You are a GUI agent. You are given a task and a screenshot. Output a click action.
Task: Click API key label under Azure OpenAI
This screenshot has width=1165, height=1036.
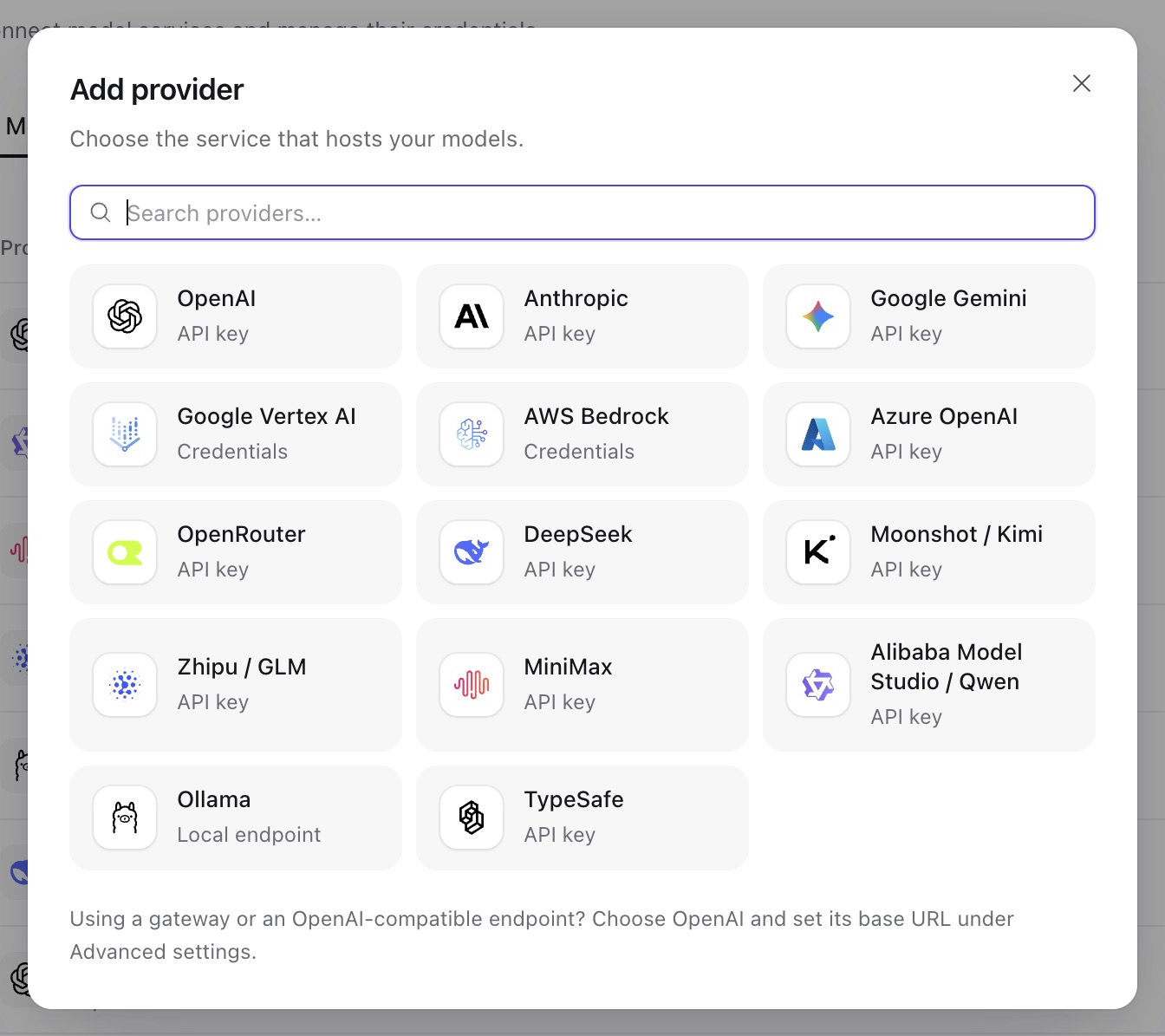coord(907,452)
